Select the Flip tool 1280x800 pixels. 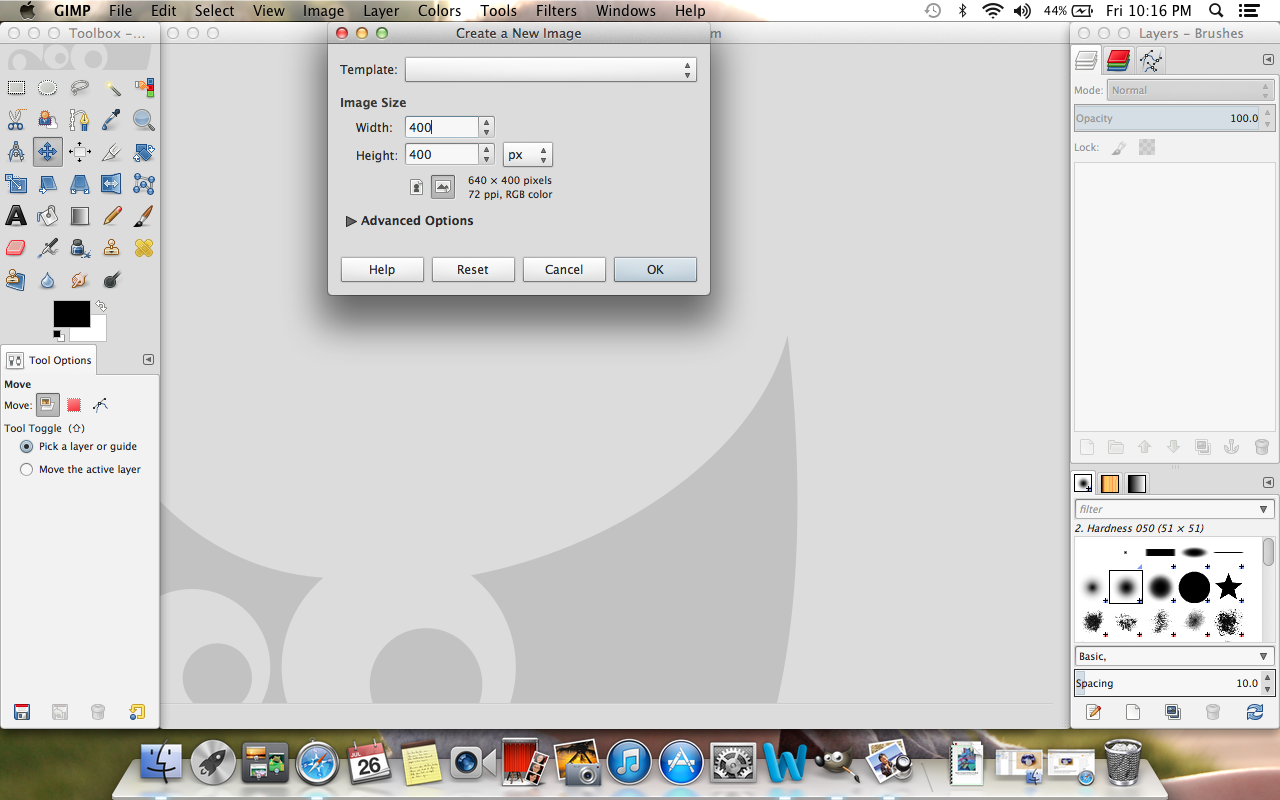click(112, 184)
